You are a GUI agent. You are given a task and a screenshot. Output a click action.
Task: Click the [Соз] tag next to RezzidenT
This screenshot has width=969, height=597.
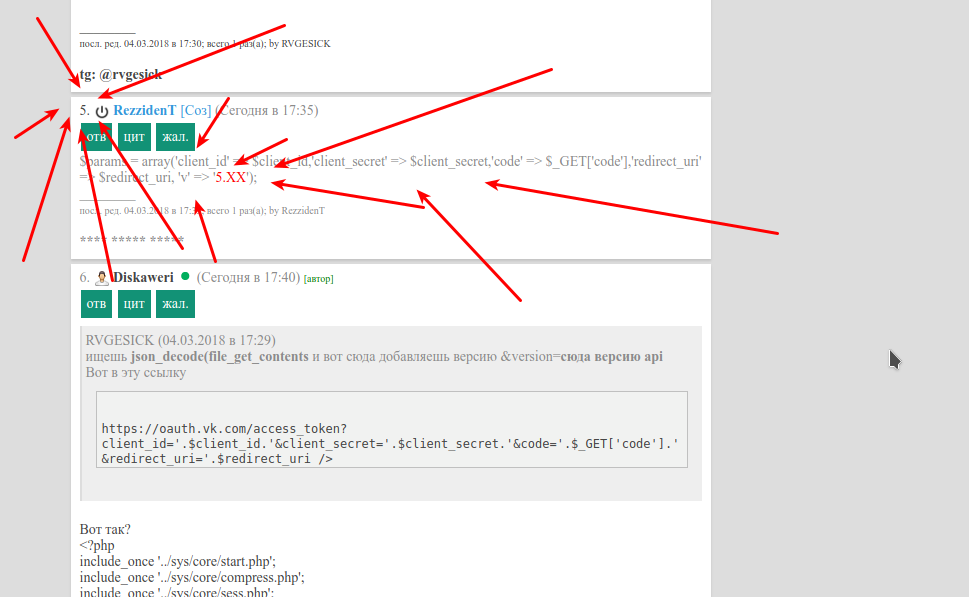click(x=196, y=110)
